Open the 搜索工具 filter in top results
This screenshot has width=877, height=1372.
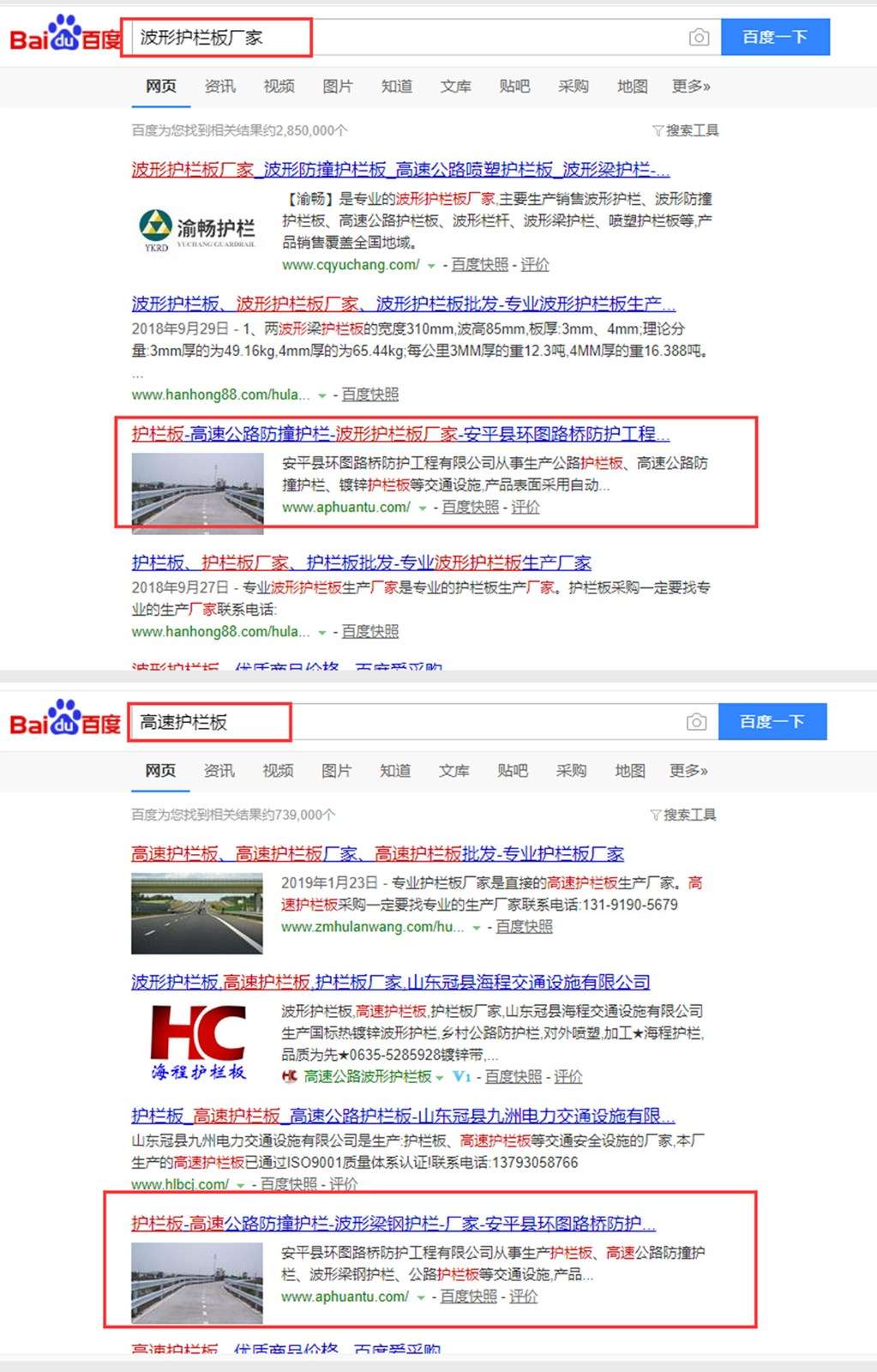[686, 130]
